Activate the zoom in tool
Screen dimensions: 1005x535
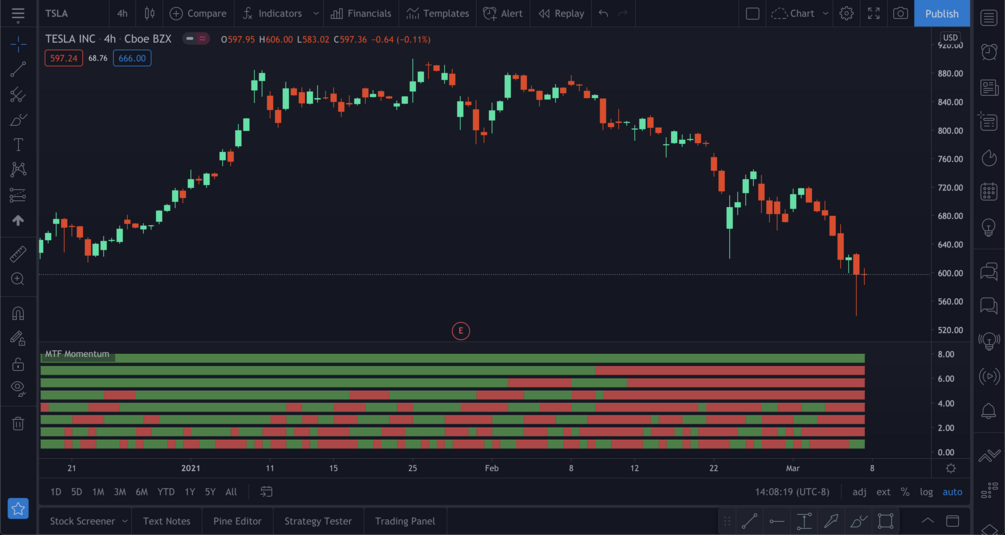(18, 279)
